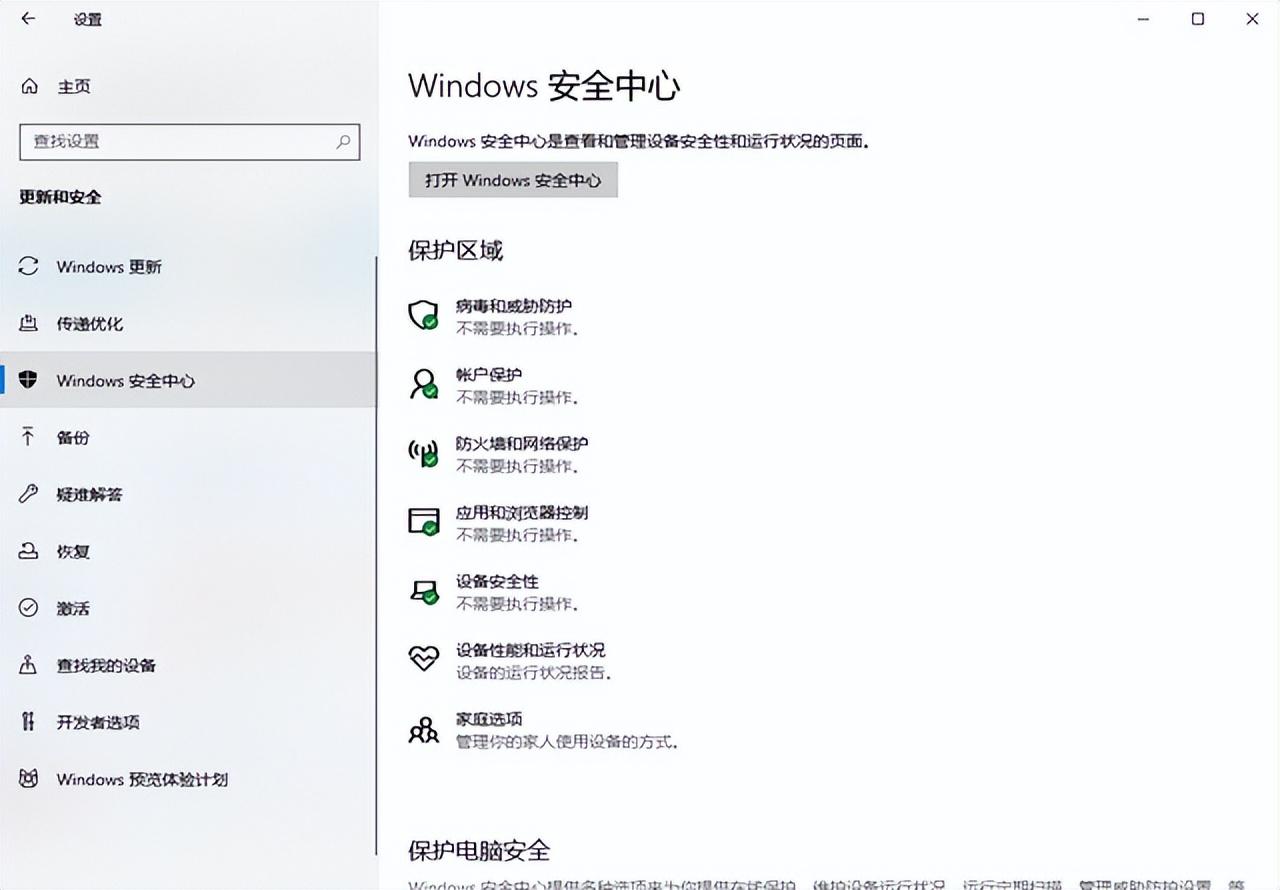This screenshot has height=890, width=1280.
Task: Click the 家庭选项 family icon
Action: point(424,730)
